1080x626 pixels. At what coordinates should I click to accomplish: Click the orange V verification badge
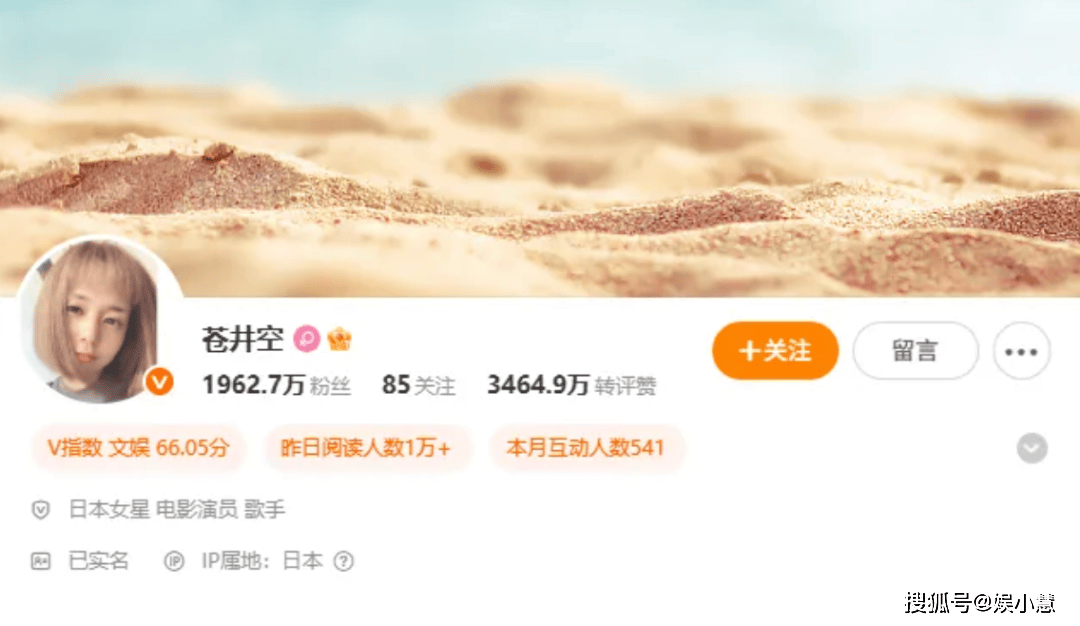(x=159, y=382)
